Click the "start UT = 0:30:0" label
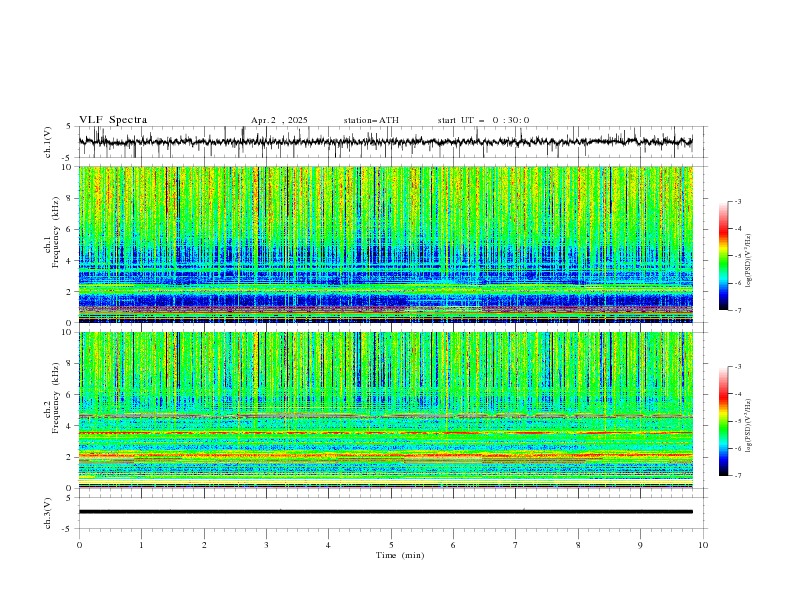This screenshot has width=792, height=612. [x=483, y=120]
